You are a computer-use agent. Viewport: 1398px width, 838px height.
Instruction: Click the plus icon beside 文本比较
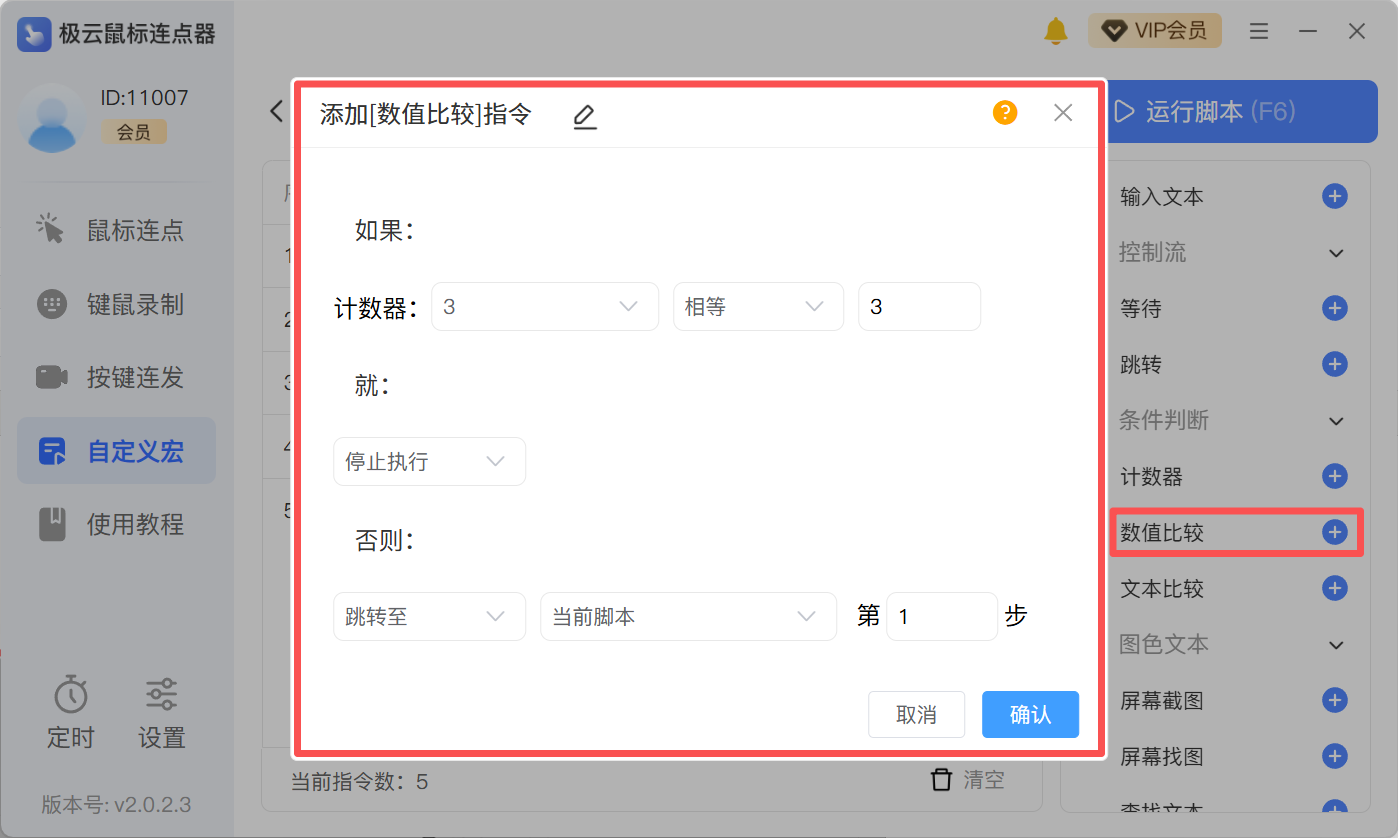1334,588
